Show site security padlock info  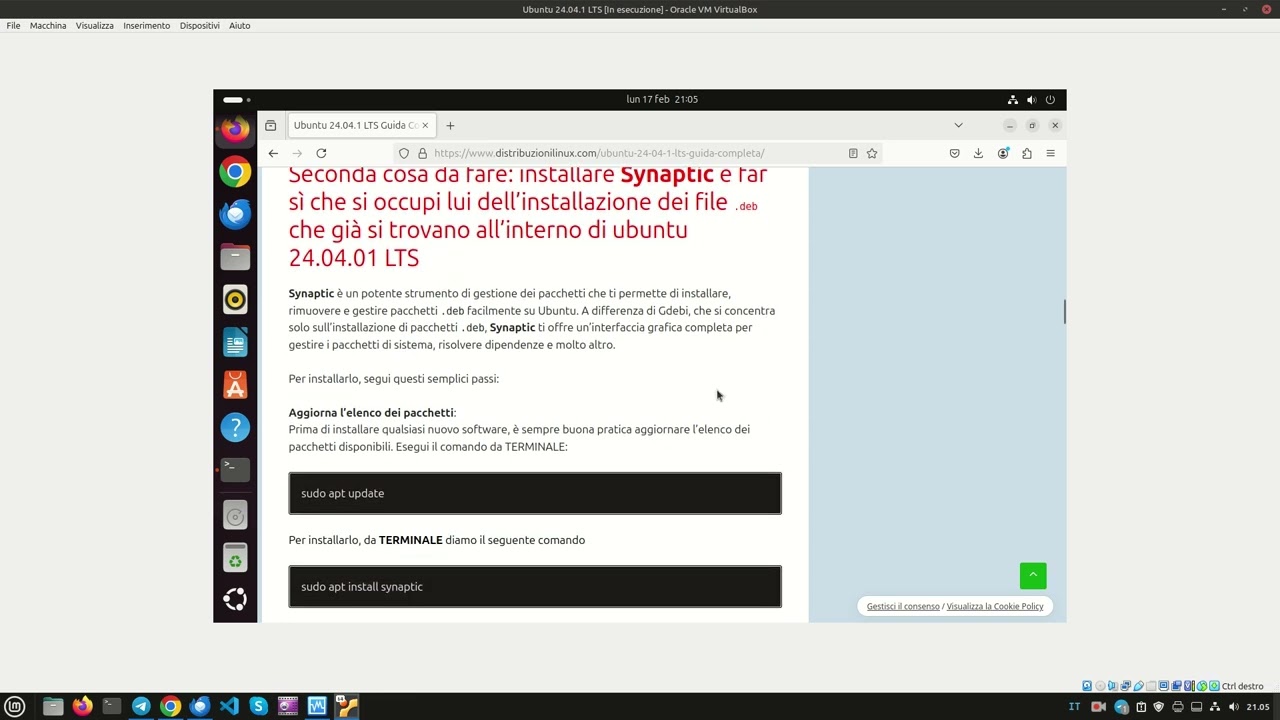(x=422, y=153)
